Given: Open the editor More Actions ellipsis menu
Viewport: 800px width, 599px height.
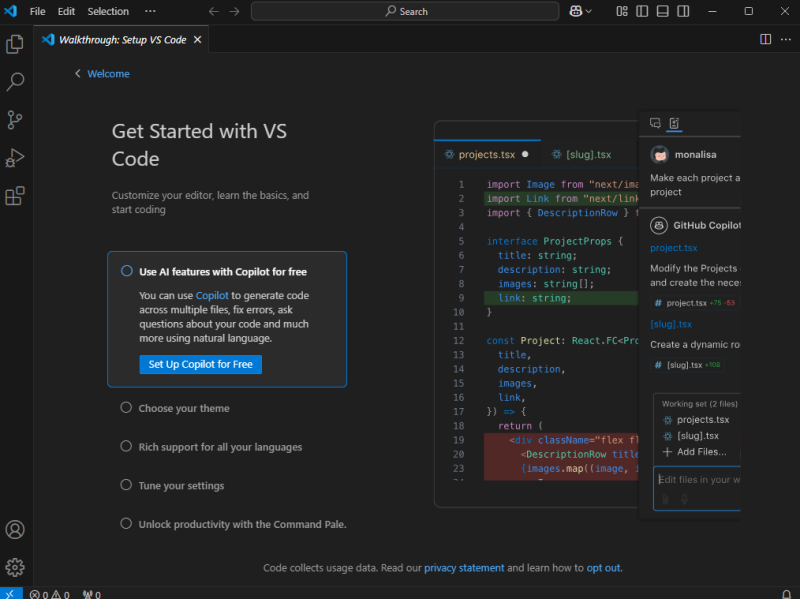Looking at the screenshot, I should point(786,37).
